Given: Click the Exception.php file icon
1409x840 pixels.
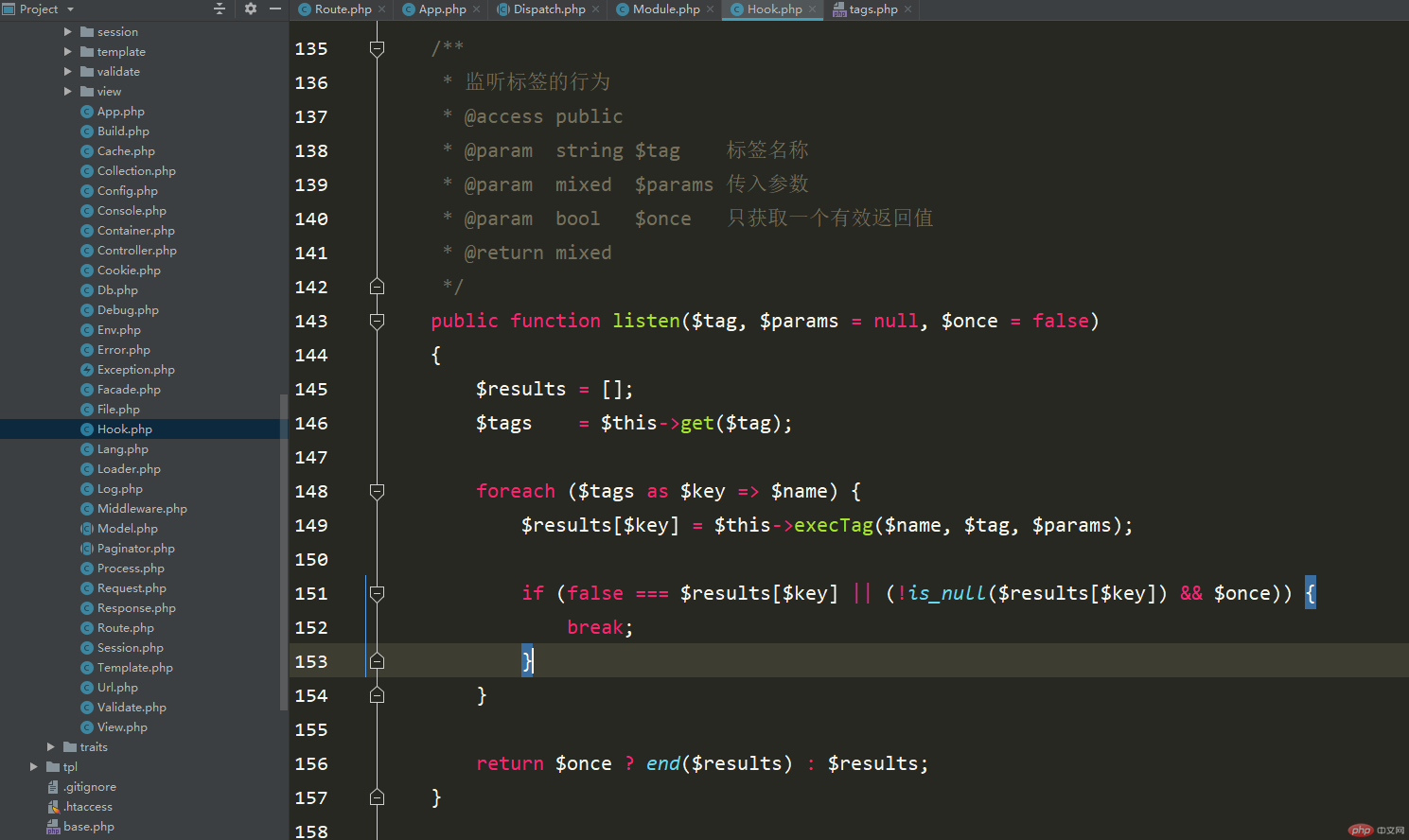Looking at the screenshot, I should coord(87,370).
